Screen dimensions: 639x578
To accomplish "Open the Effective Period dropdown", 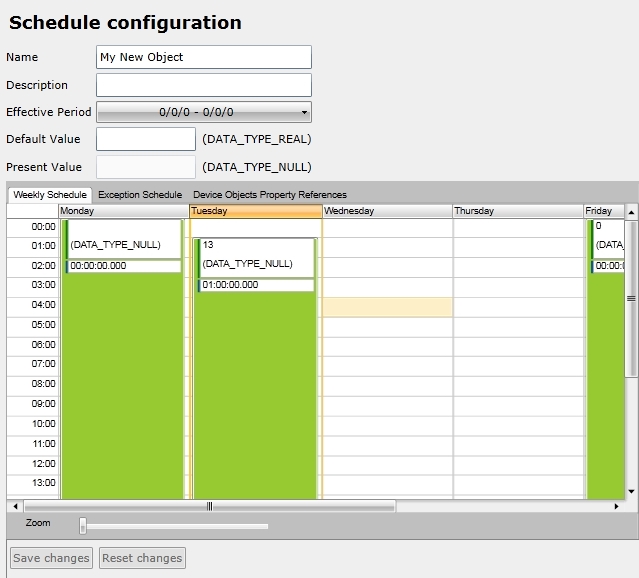I will pyautogui.click(x=203, y=112).
